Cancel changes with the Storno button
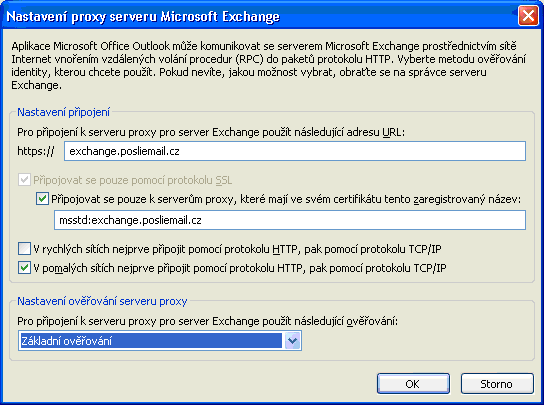544x405 pixels. pos(497,384)
